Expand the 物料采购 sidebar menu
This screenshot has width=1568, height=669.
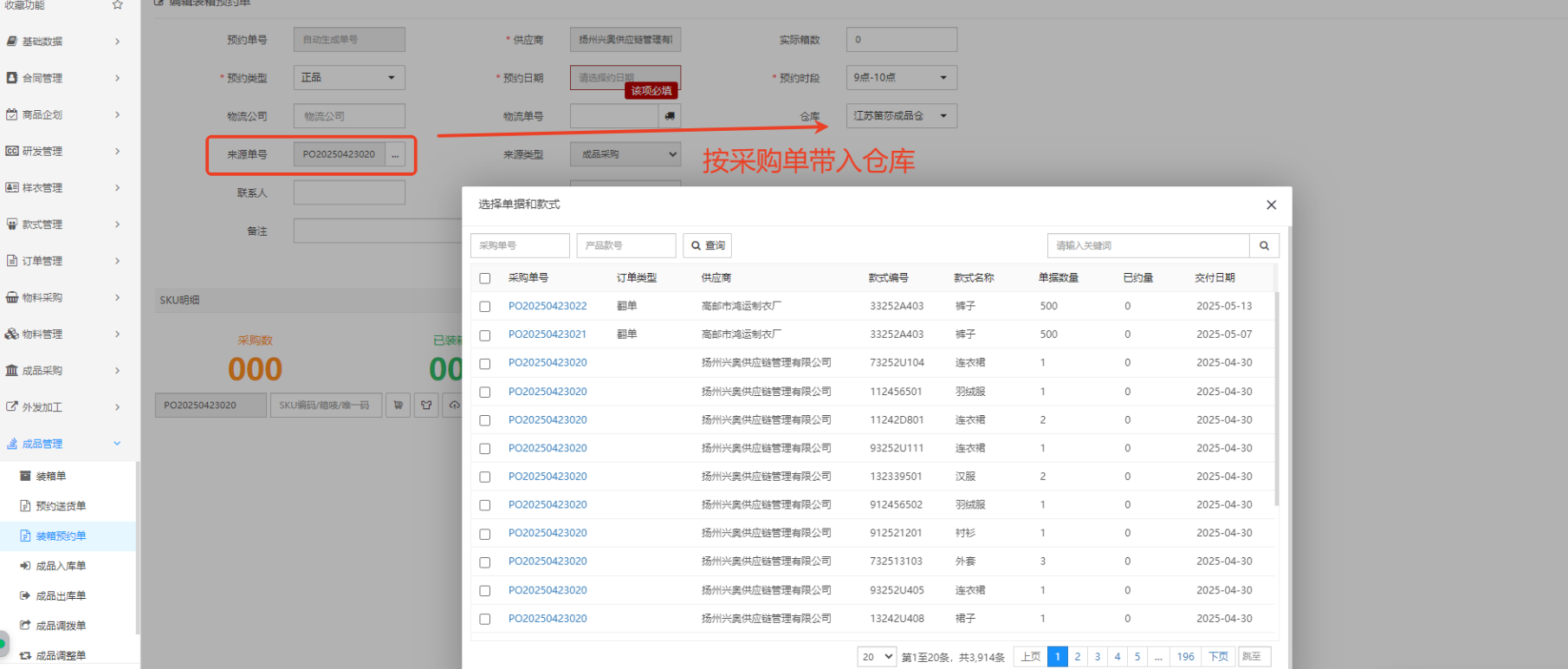[61, 298]
